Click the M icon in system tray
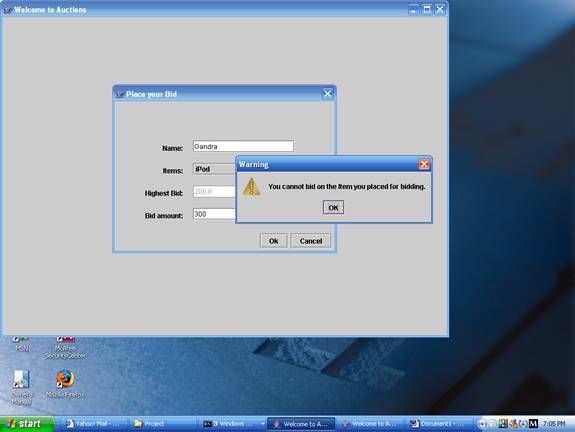This screenshot has height=432, width=575. click(x=534, y=424)
